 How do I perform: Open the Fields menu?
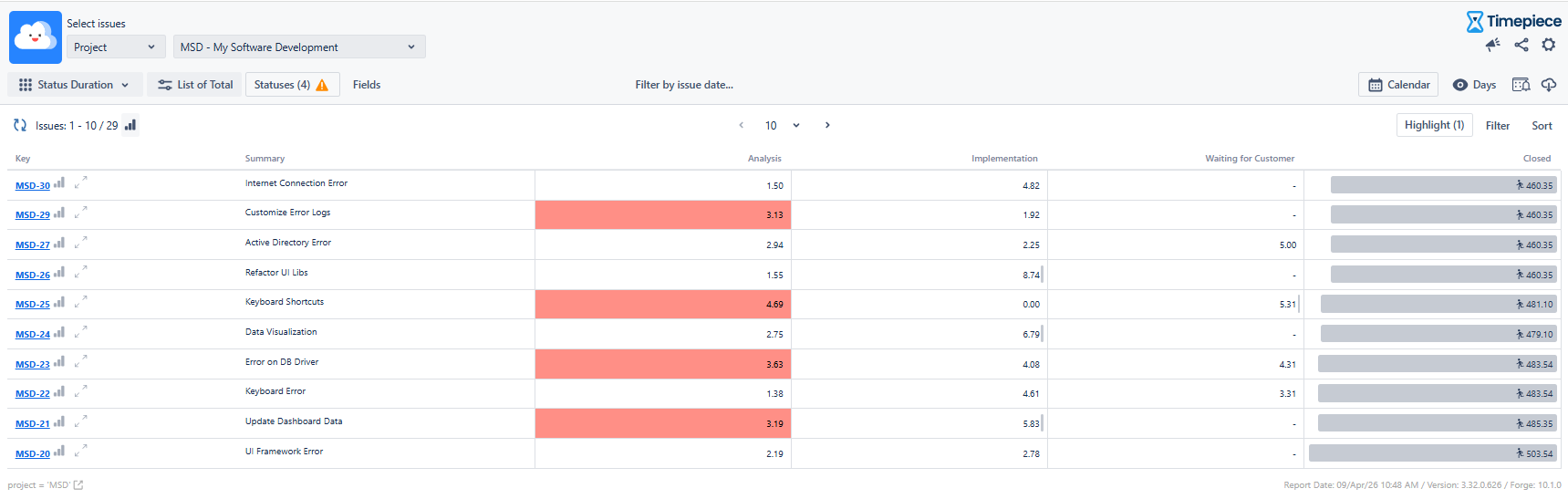tap(367, 85)
